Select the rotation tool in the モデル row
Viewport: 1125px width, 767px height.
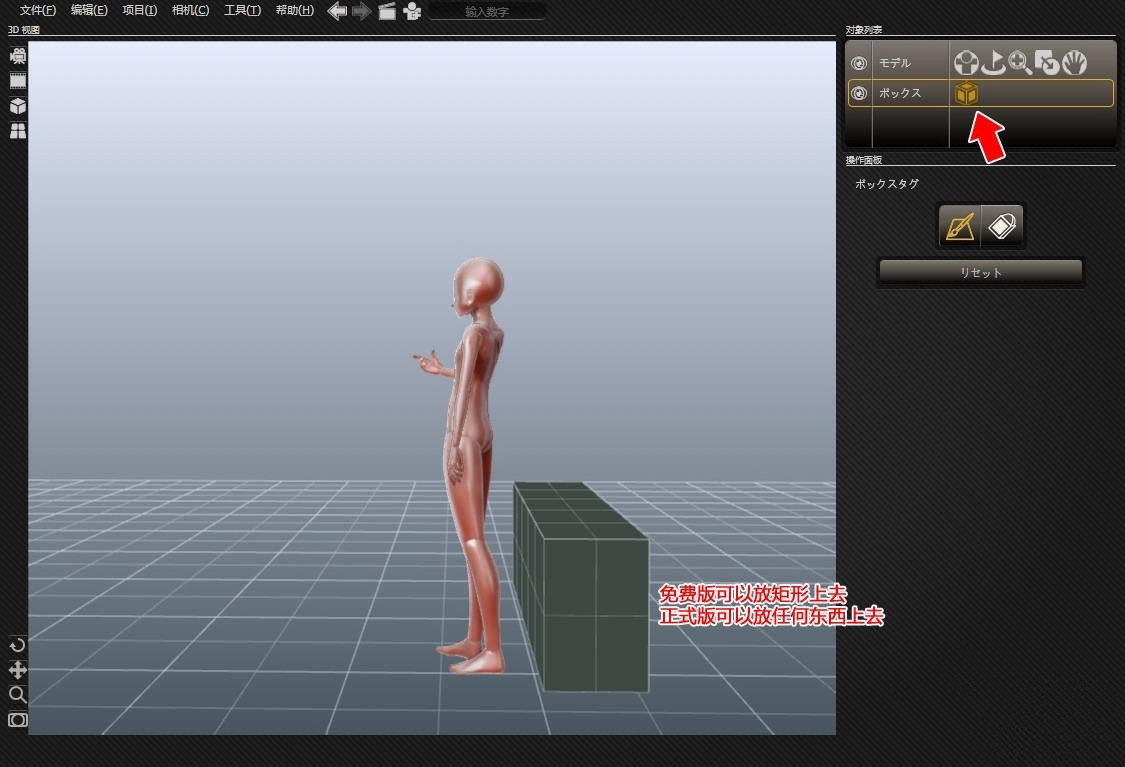[x=993, y=63]
